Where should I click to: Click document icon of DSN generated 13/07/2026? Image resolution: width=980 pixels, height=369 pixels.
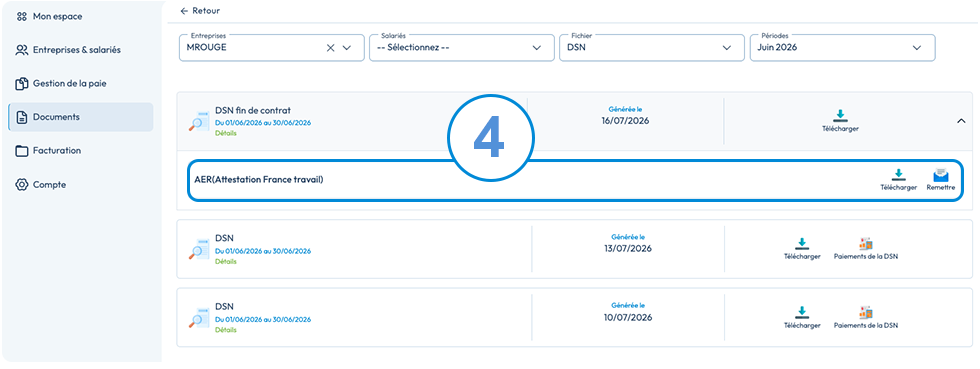(x=199, y=250)
